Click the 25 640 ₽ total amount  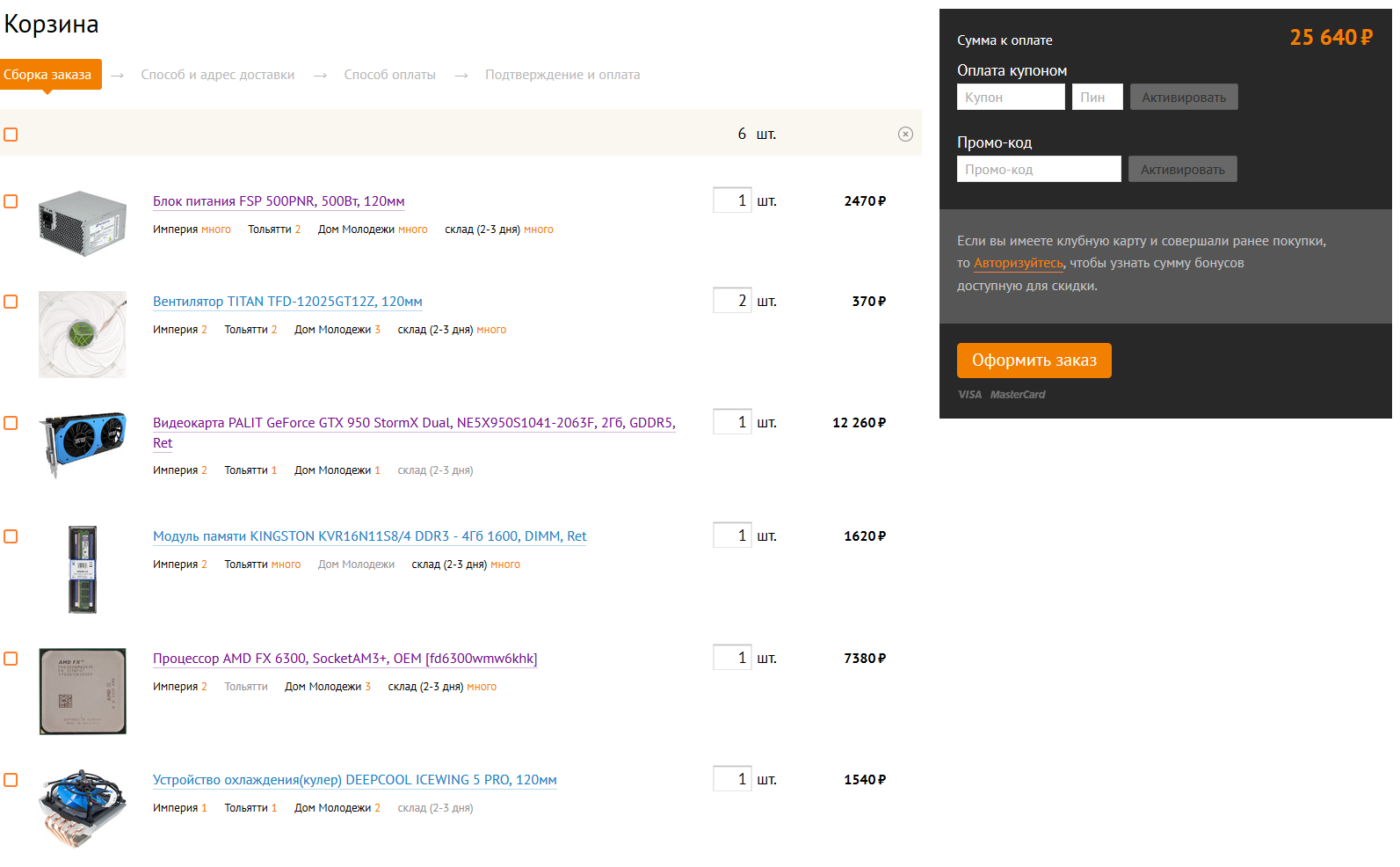1331,38
